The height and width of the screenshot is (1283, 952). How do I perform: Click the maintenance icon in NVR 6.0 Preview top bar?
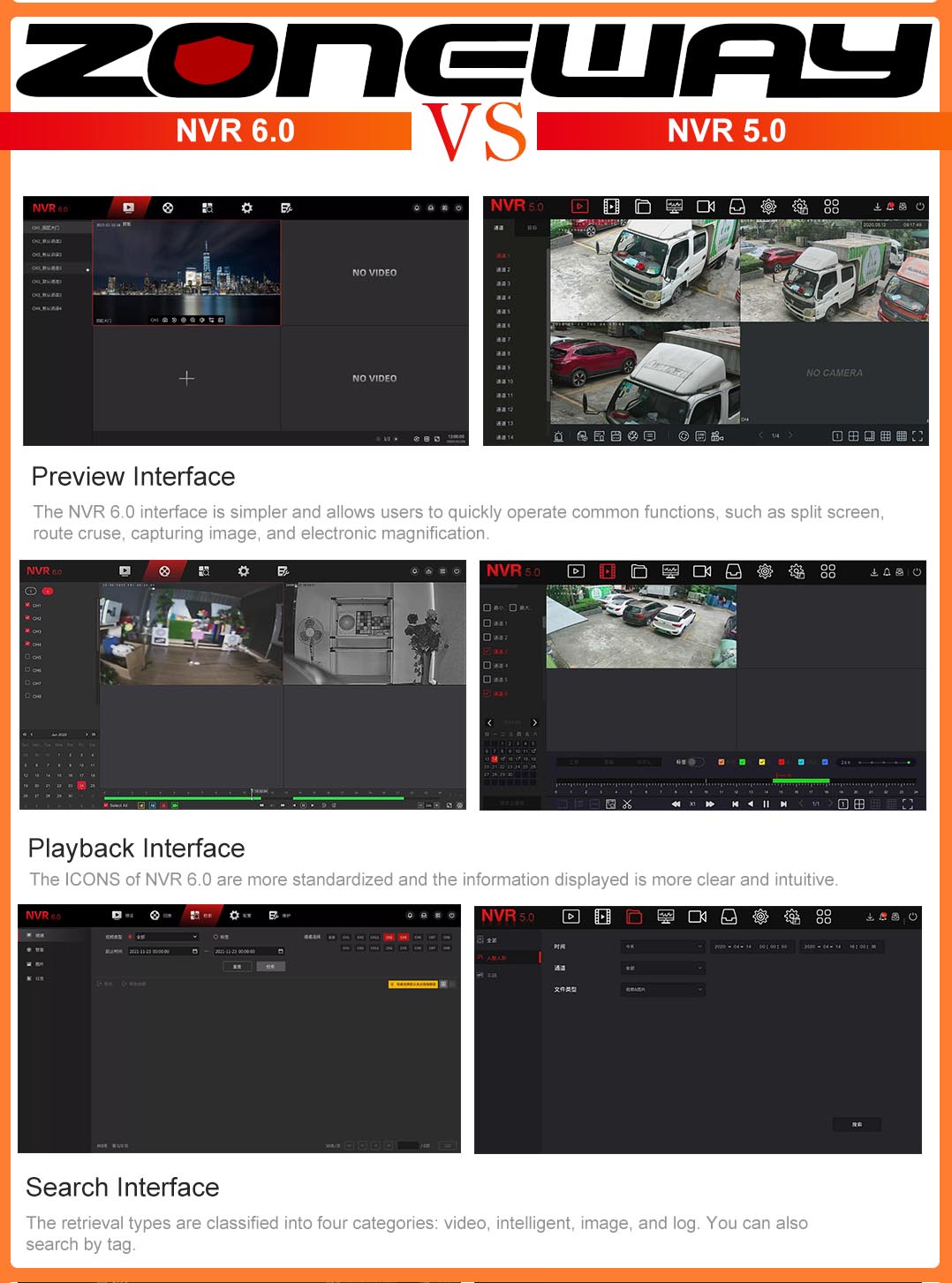(x=286, y=208)
